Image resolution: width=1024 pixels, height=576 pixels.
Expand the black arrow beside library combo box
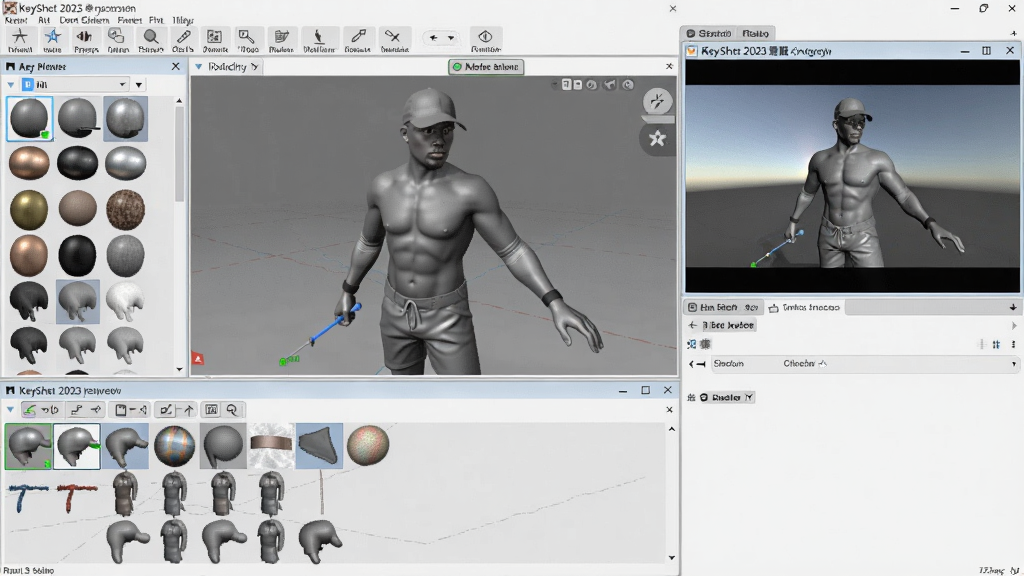click(138, 85)
